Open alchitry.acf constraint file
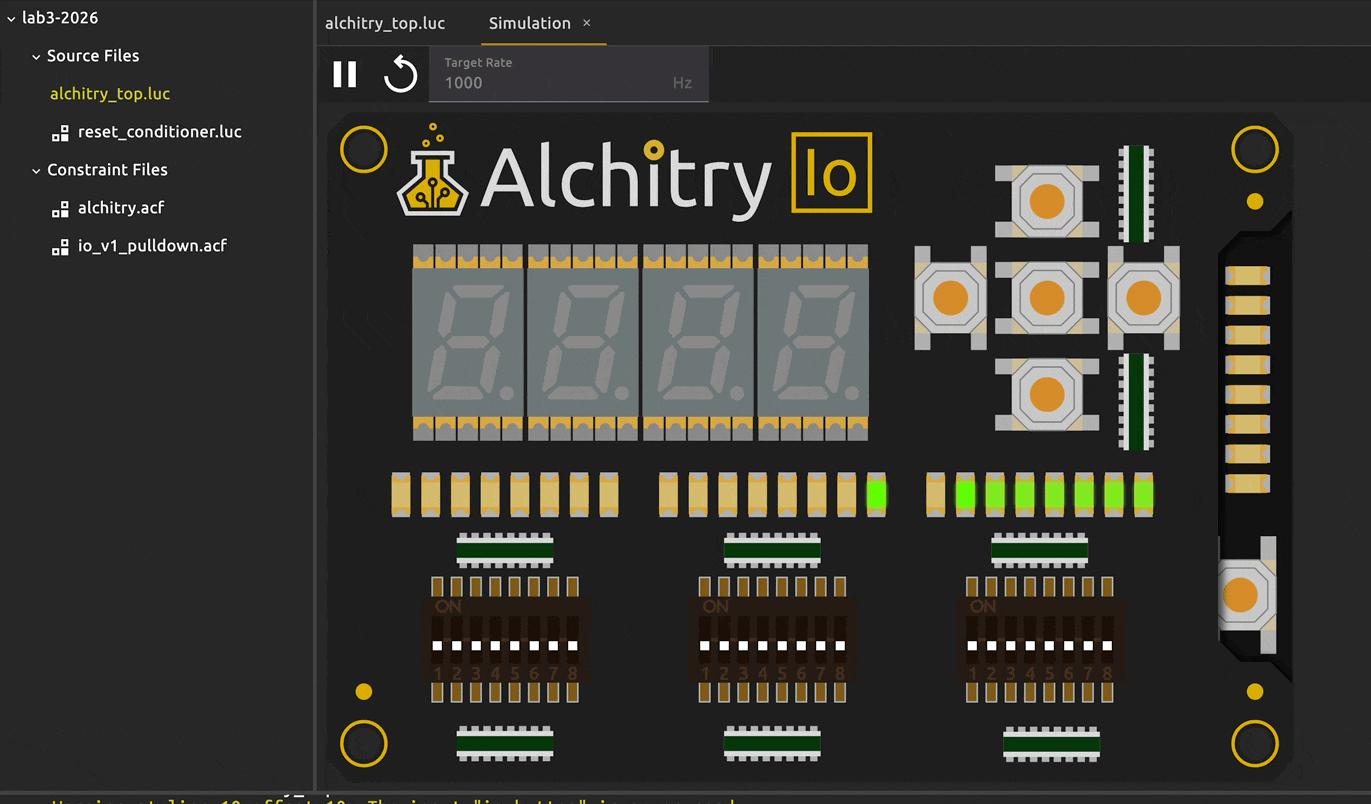1371x804 pixels. pyautogui.click(x=120, y=208)
